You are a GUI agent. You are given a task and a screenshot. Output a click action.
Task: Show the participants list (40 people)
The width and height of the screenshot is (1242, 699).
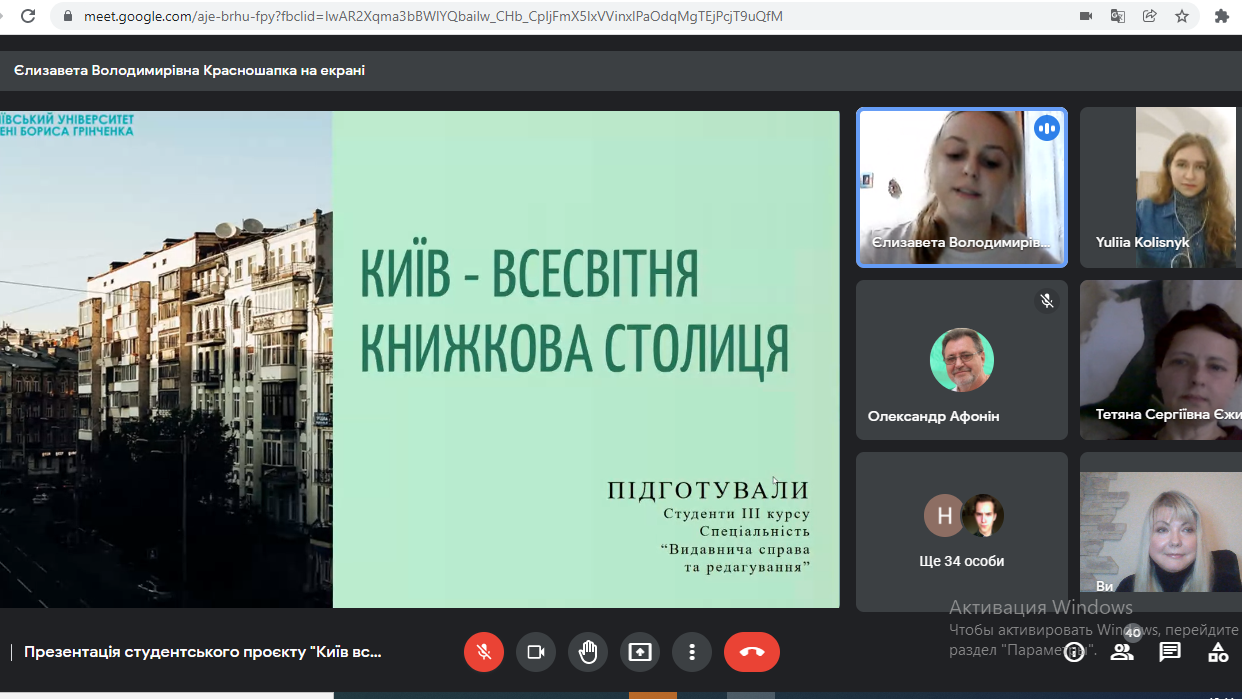(x=1122, y=652)
